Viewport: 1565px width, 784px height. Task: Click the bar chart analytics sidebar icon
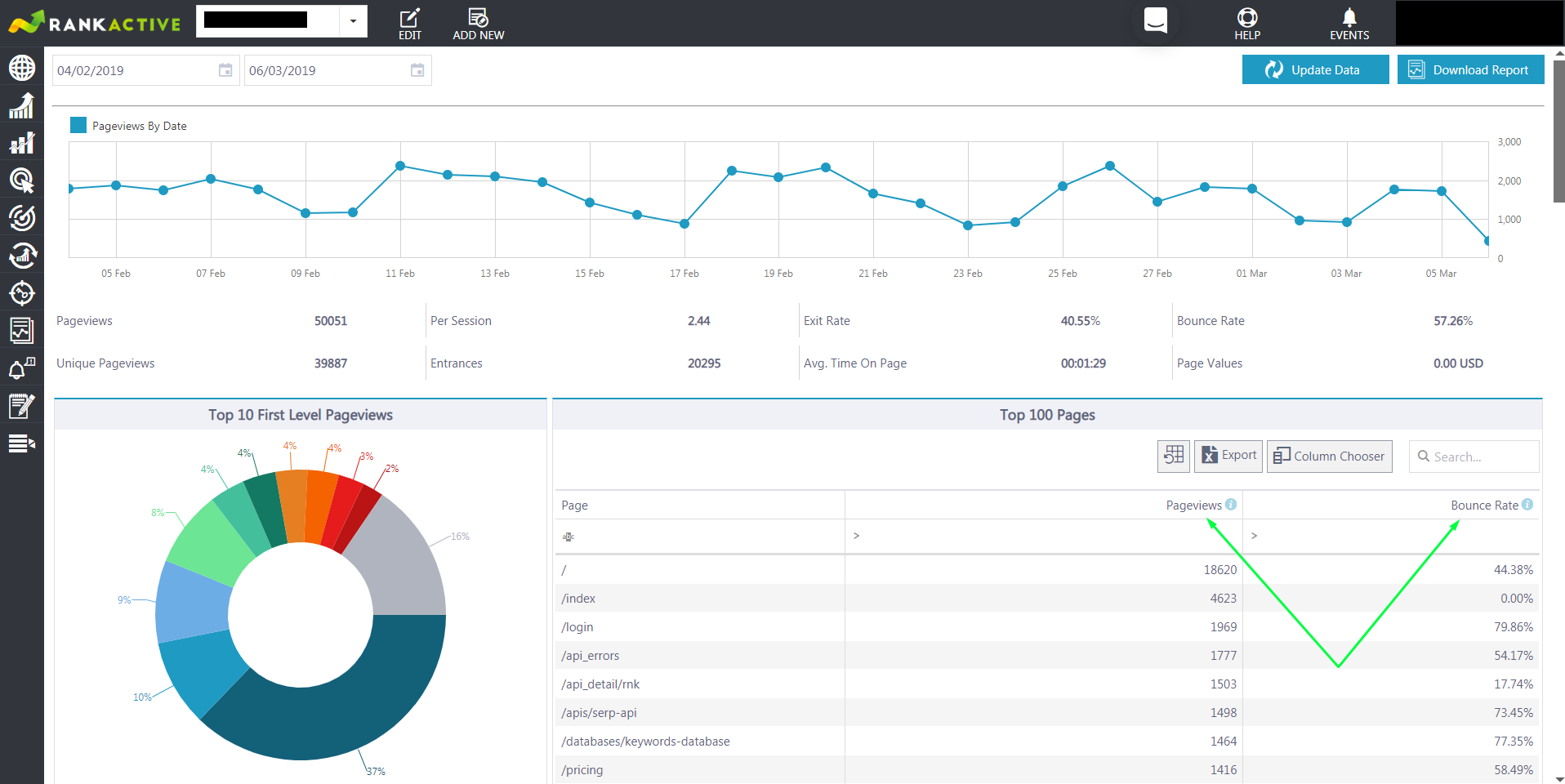[22, 143]
